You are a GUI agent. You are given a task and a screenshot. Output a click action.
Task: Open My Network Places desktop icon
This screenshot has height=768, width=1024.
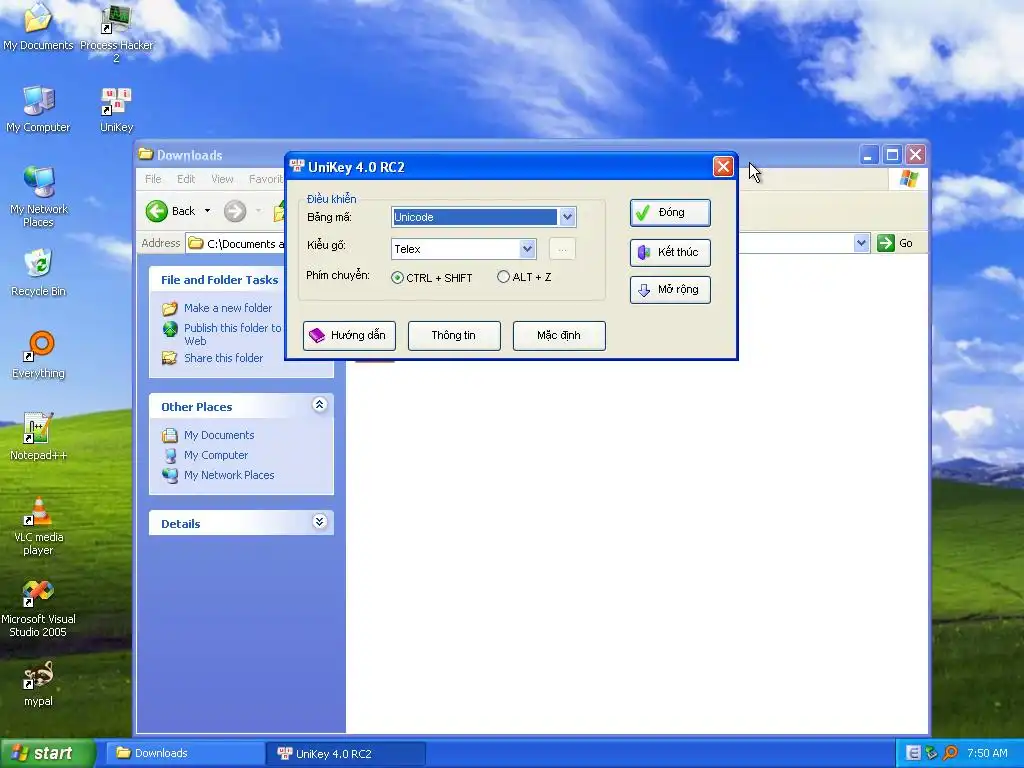coord(38,182)
